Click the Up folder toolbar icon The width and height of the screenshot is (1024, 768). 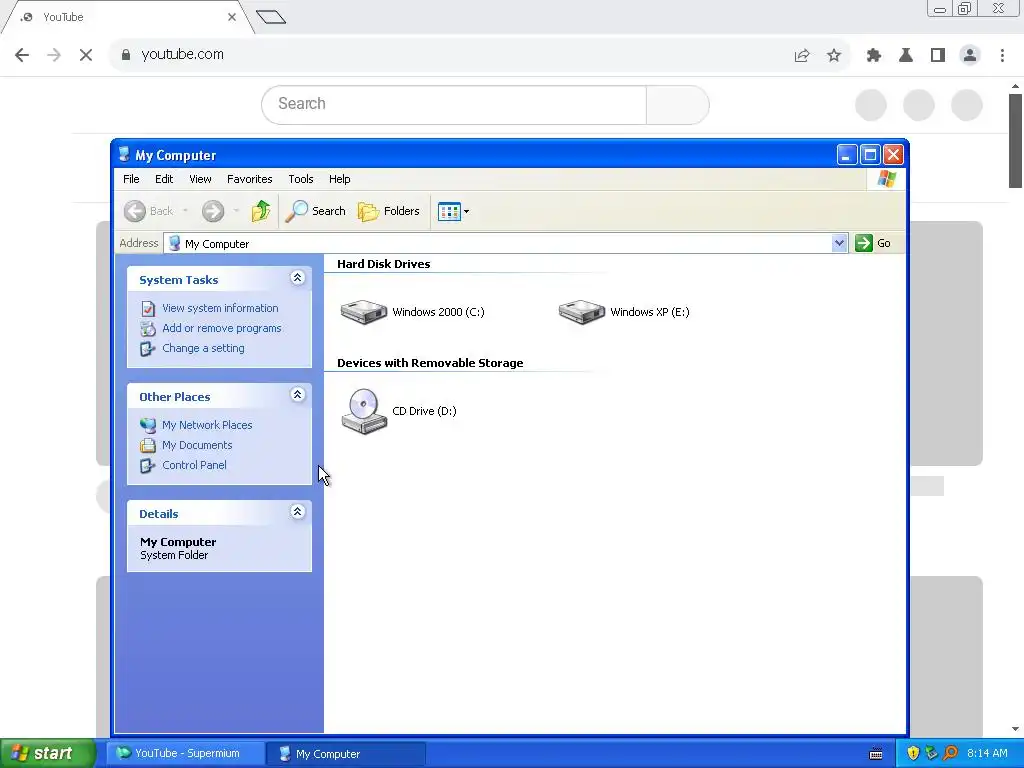click(x=261, y=211)
